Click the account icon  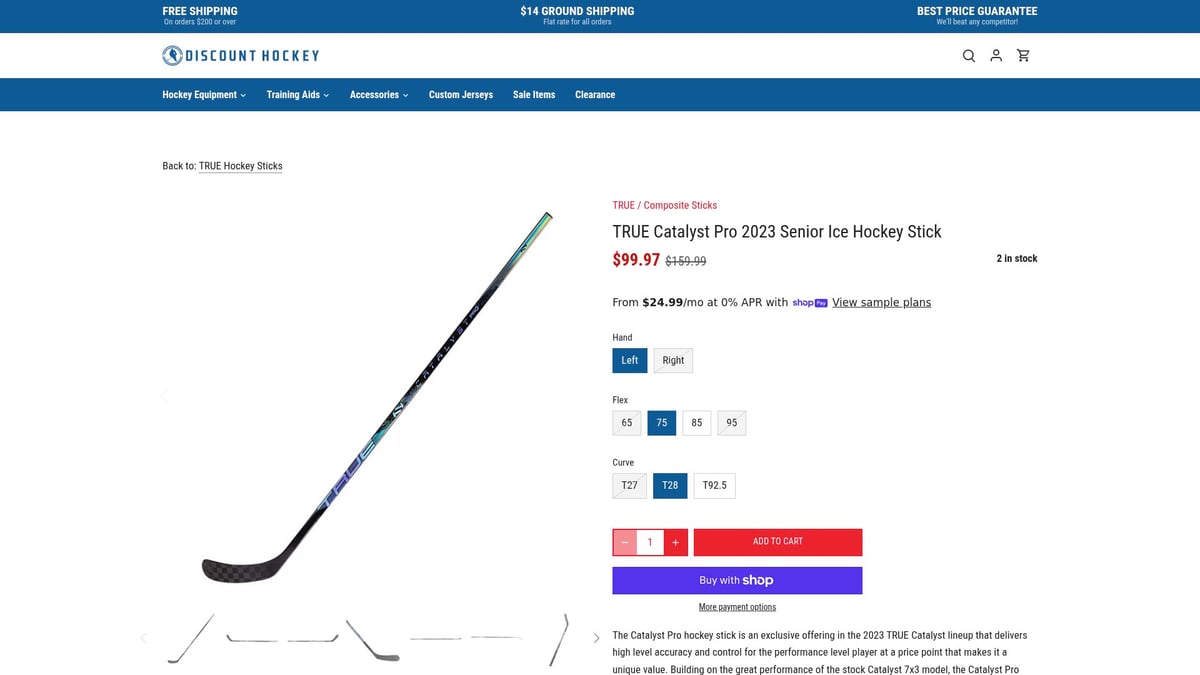(996, 55)
